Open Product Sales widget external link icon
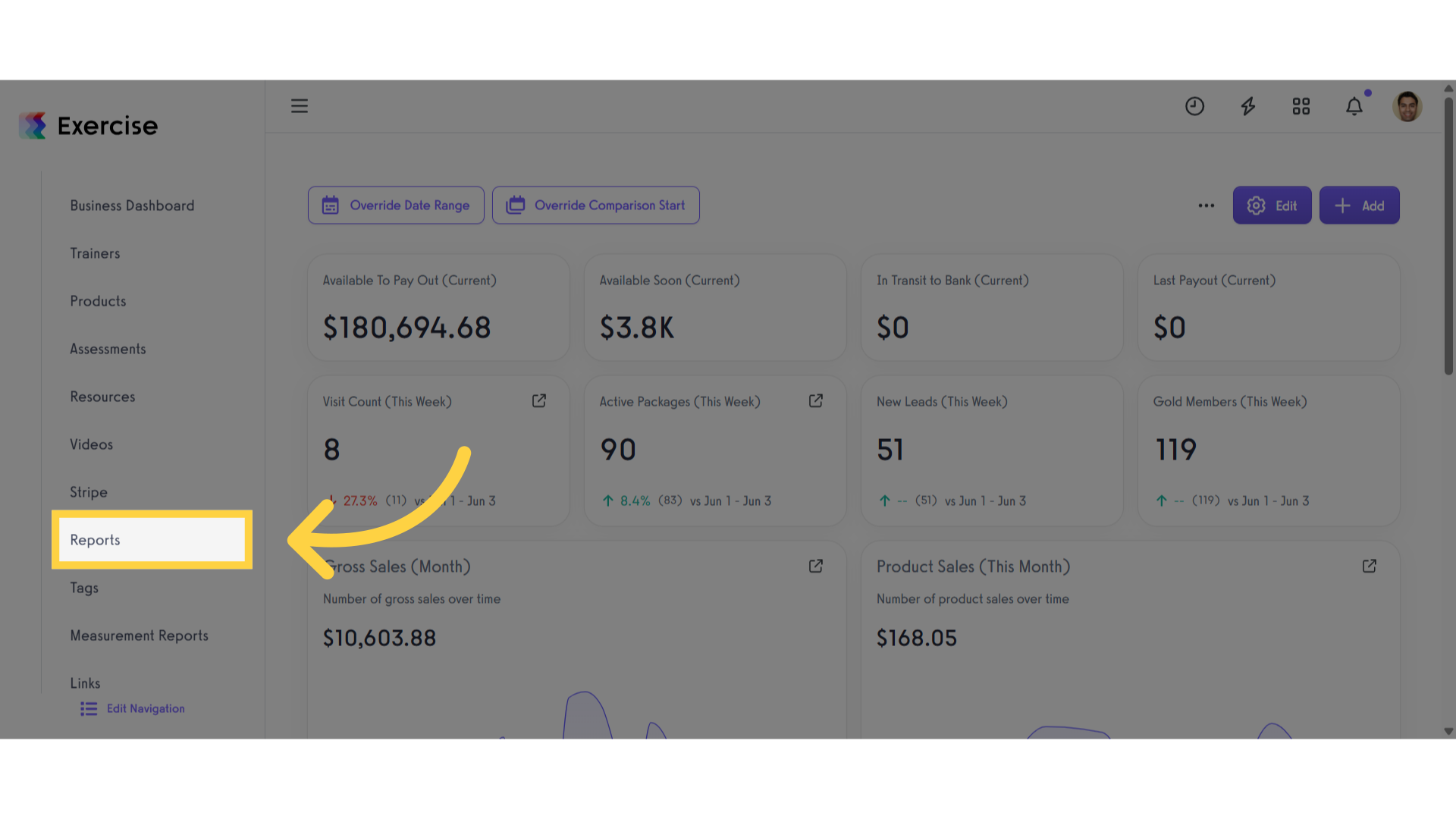The width and height of the screenshot is (1456, 819). pyautogui.click(x=1370, y=566)
